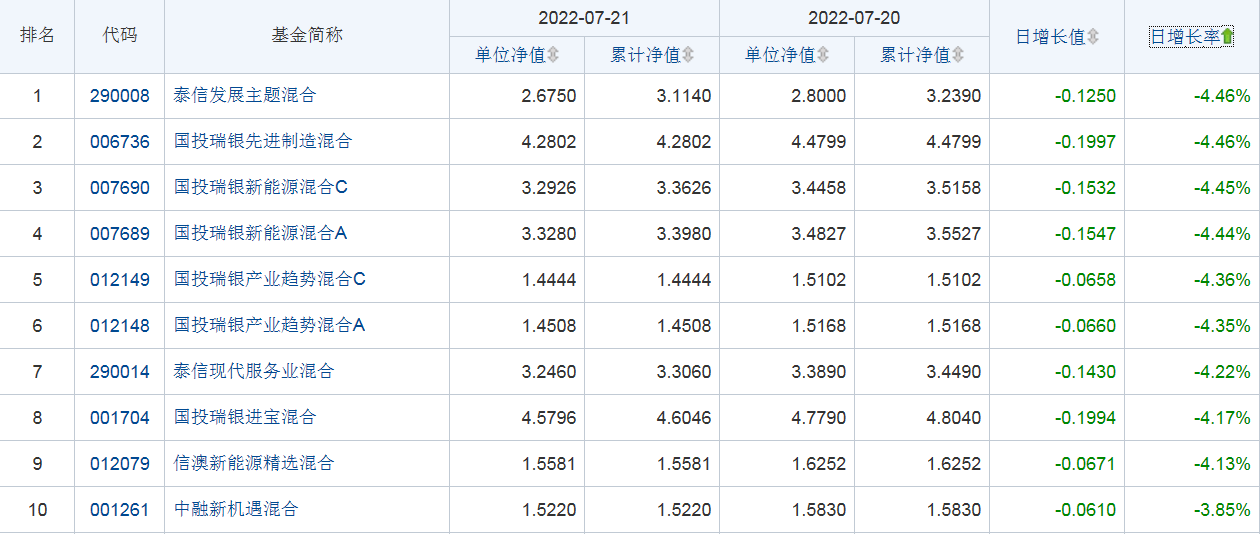Select unit value 1.5581 in 2022-07-21 单位净值 column
1260x534 pixels.
click(549, 464)
